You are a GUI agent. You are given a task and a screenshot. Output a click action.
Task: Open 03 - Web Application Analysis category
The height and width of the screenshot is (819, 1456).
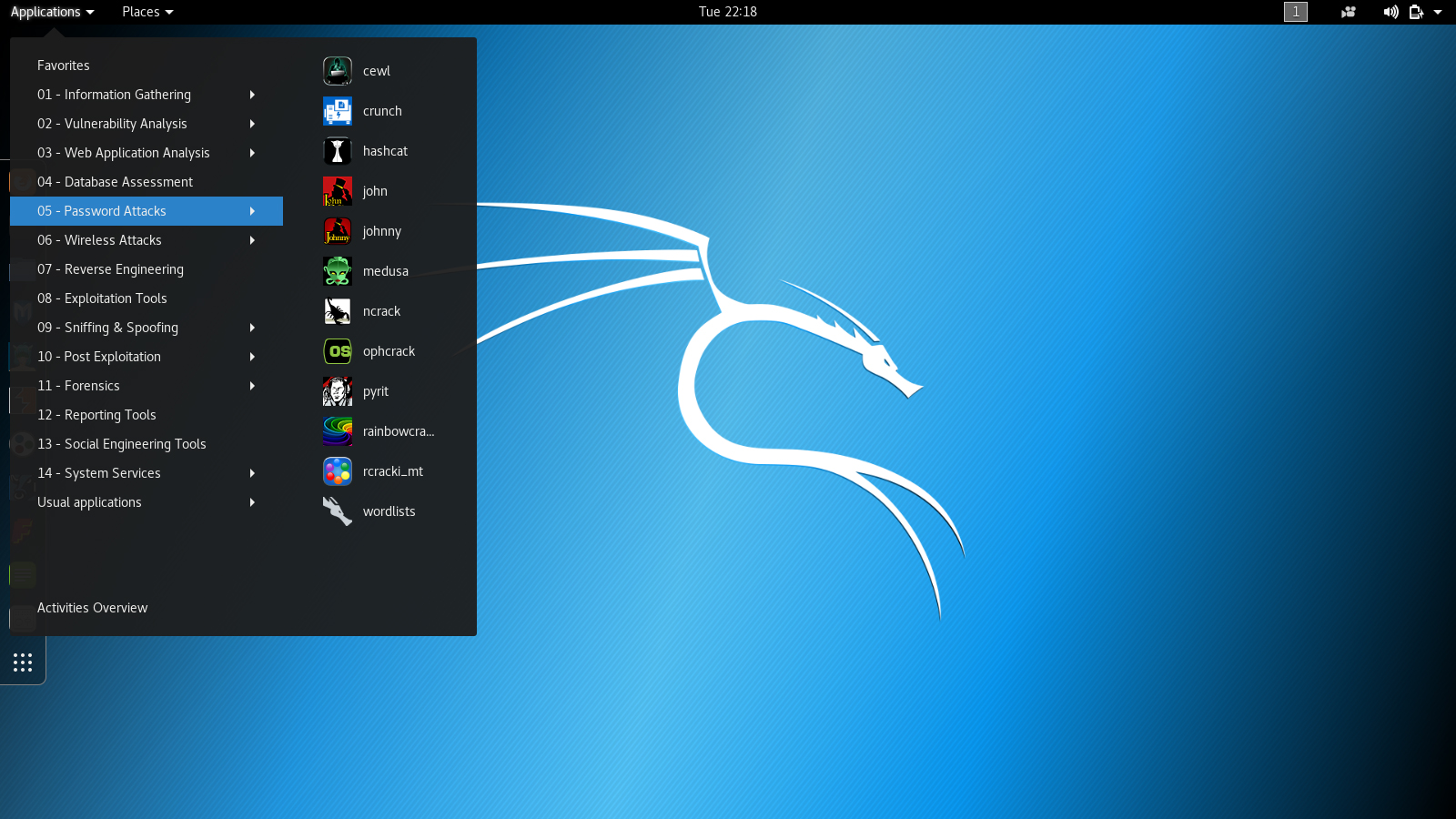coord(147,153)
